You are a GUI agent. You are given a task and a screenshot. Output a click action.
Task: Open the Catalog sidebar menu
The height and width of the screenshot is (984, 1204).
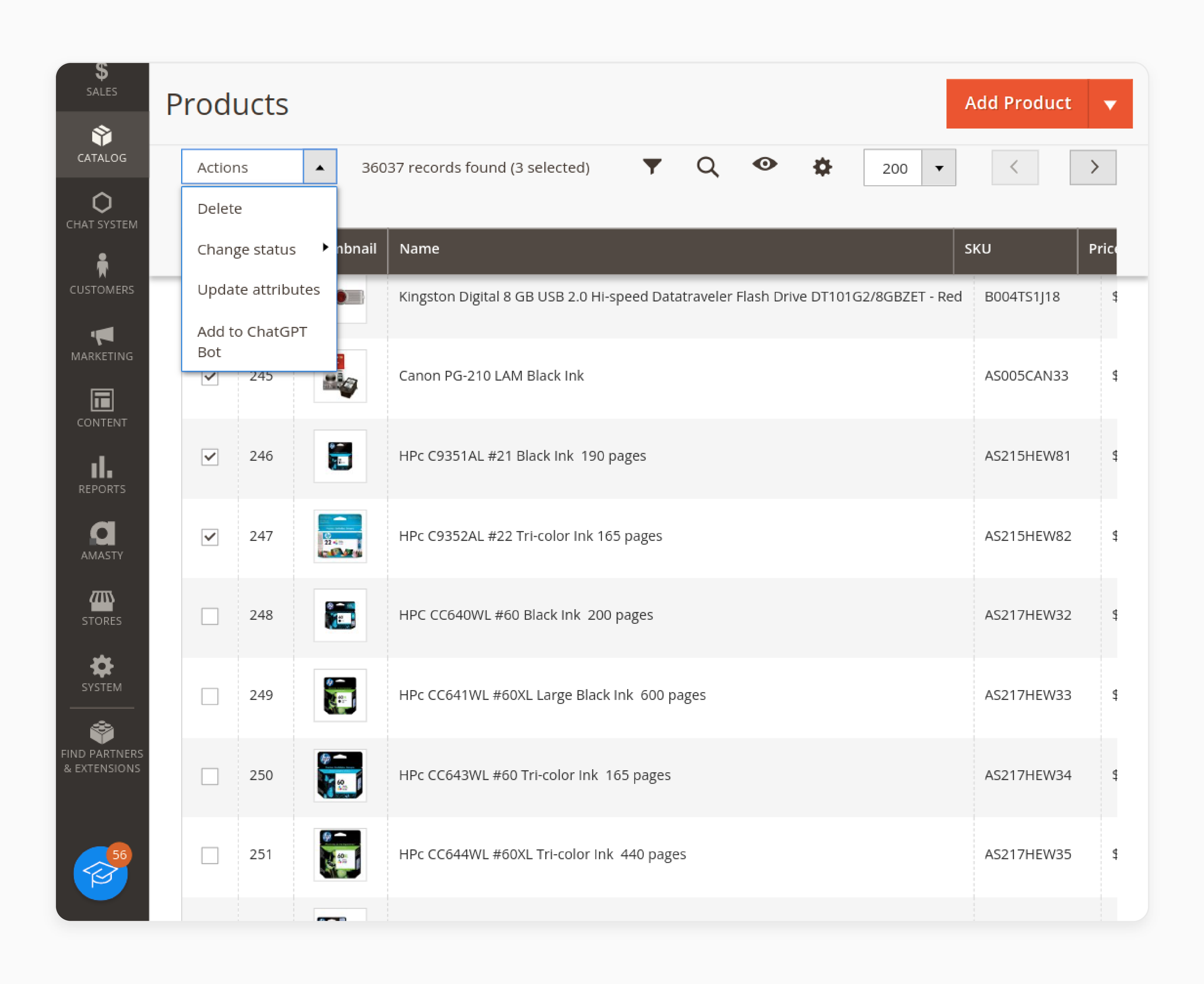point(102,144)
